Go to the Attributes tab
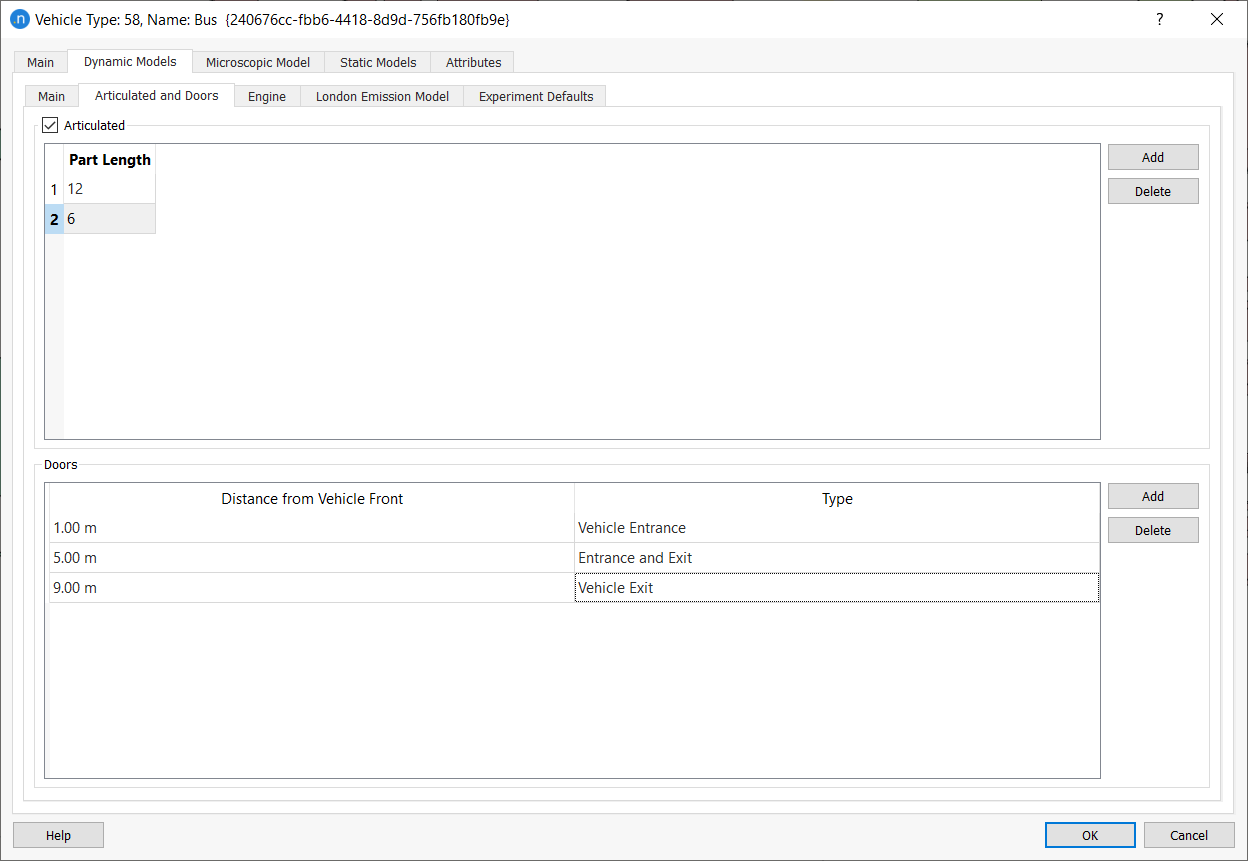This screenshot has height=861, width=1248. [473, 62]
